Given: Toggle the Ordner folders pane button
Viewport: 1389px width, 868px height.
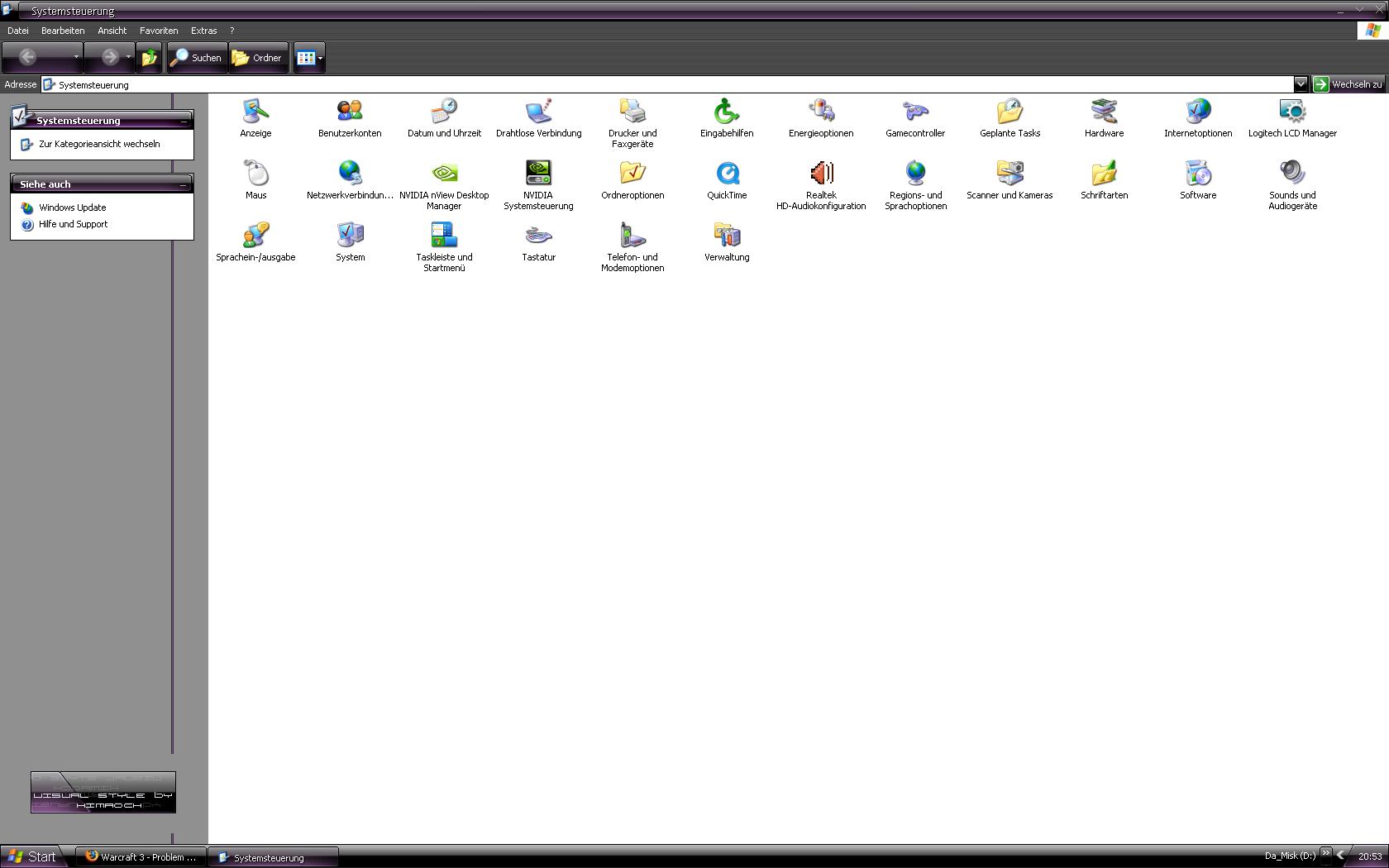Looking at the screenshot, I should coord(258,58).
